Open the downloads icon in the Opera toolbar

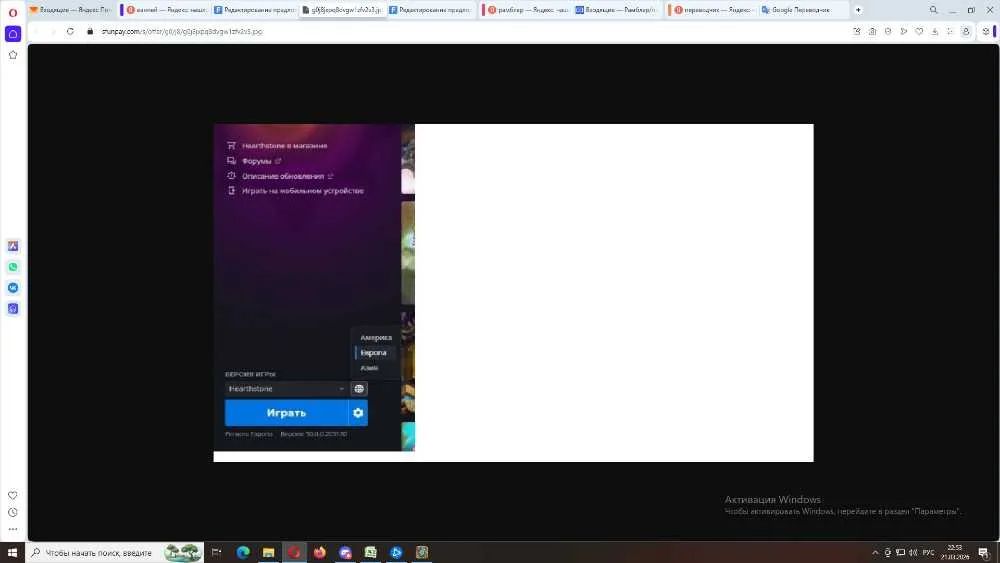point(935,31)
